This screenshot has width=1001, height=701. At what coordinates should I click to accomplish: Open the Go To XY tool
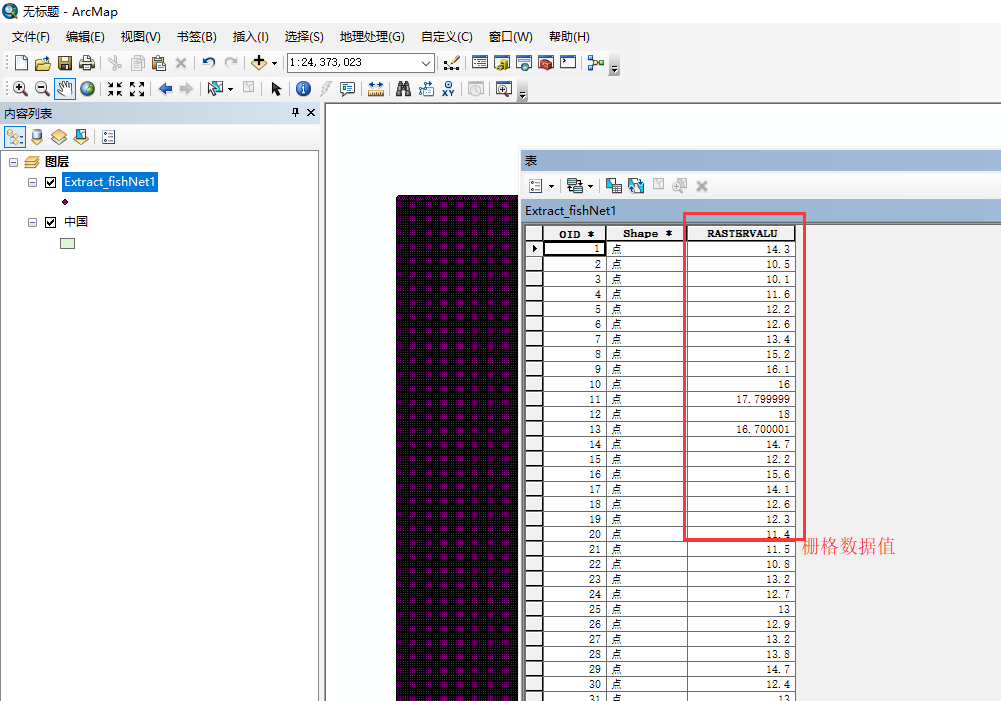[x=448, y=89]
